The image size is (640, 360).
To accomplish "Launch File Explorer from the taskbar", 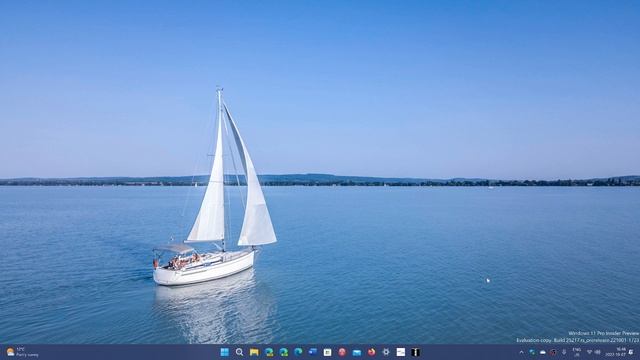I will point(254,352).
